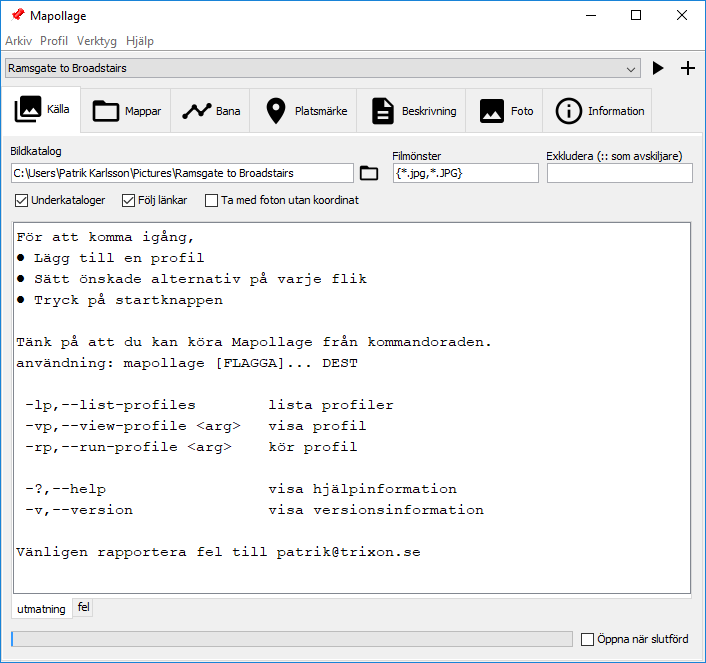Click the line '-lp,--list-profiles'
Screen dimensions: 706x663
tap(110, 405)
